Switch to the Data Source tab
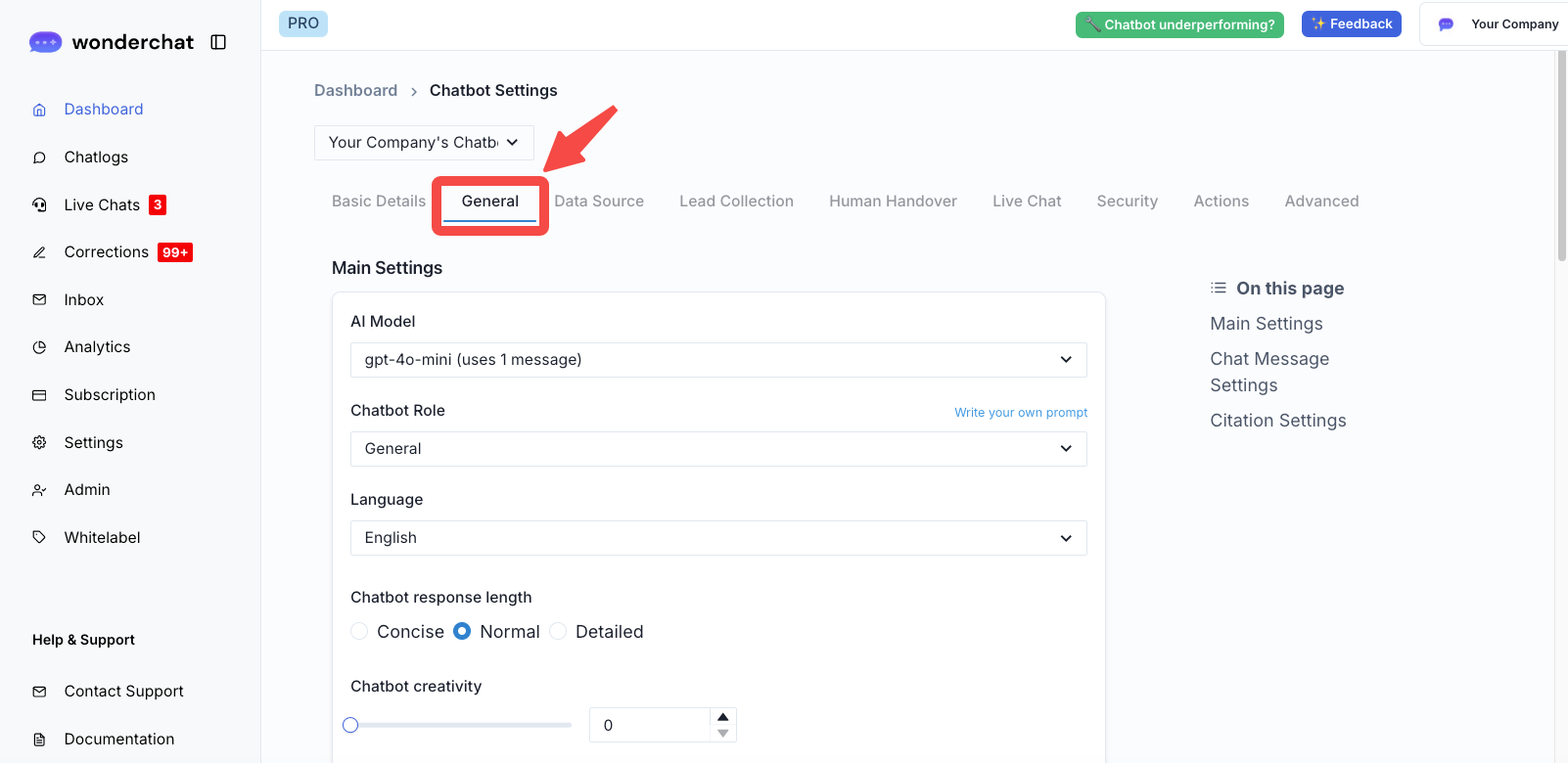 coord(599,202)
